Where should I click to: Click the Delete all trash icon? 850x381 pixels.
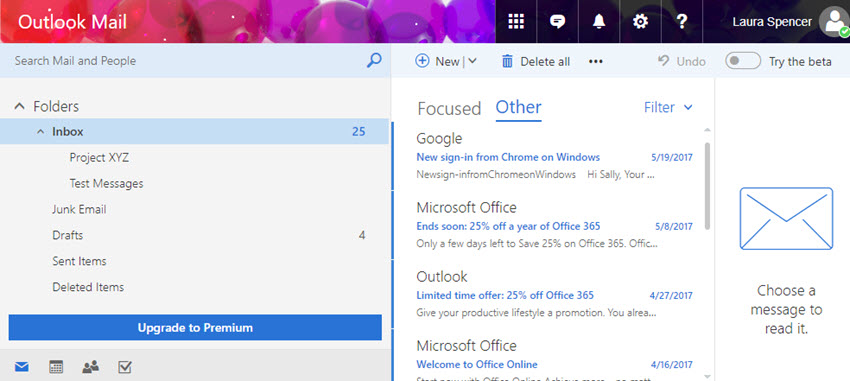(x=507, y=61)
